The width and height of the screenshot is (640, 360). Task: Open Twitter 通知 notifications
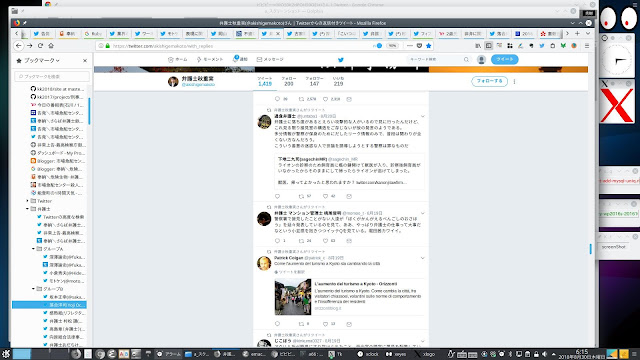(x=240, y=60)
